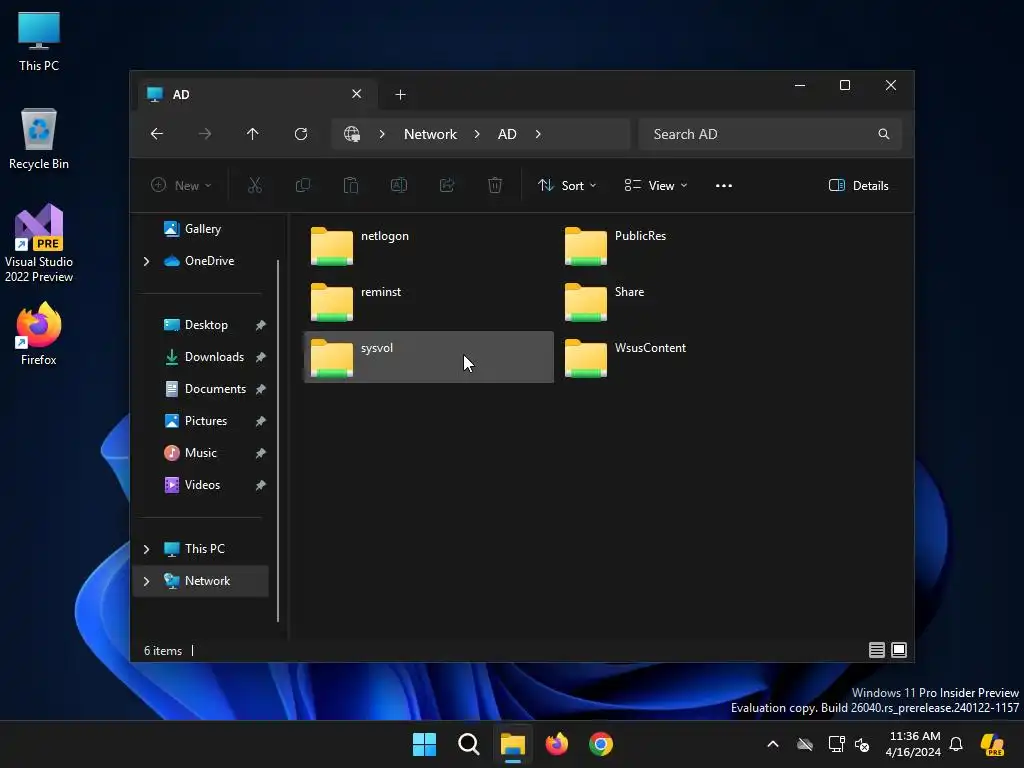Open the Windows Start menu
The image size is (1024, 768).
[x=424, y=744]
